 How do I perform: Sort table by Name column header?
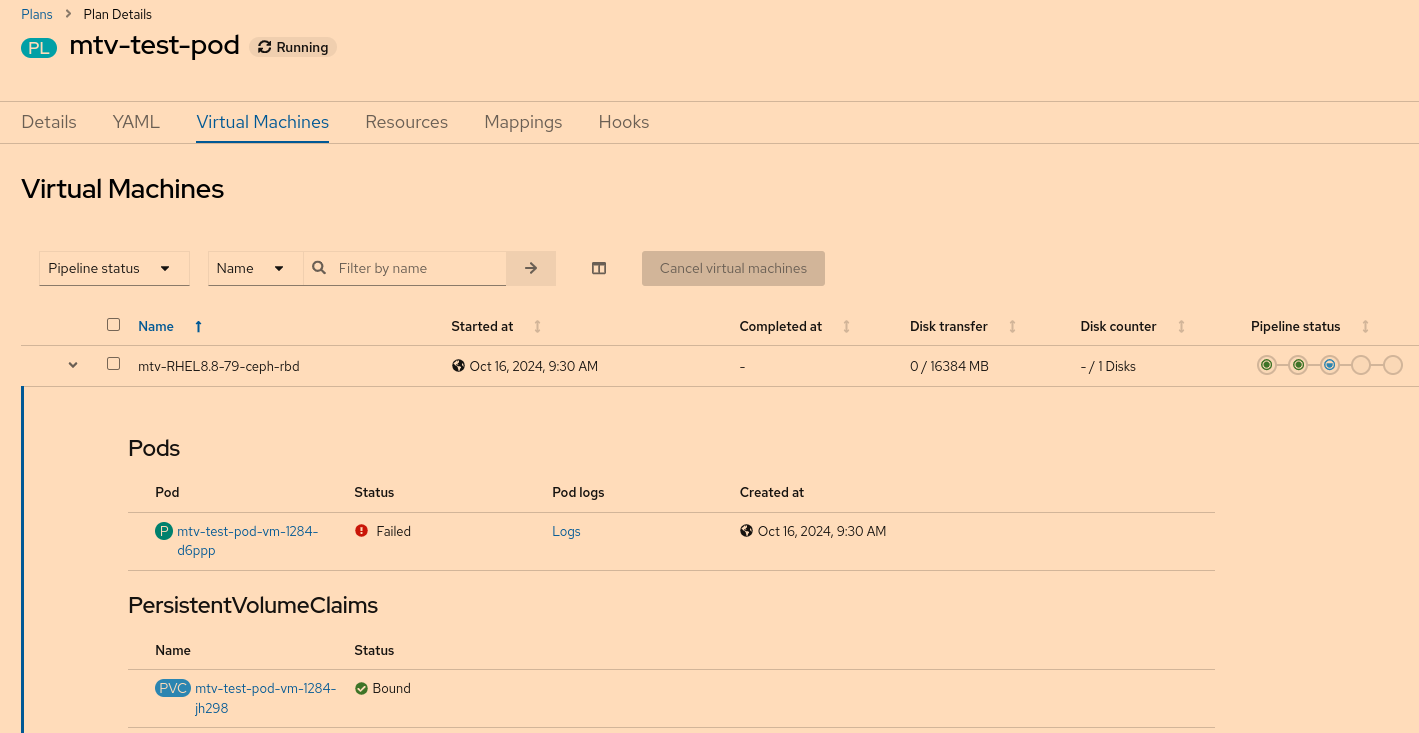pos(156,326)
